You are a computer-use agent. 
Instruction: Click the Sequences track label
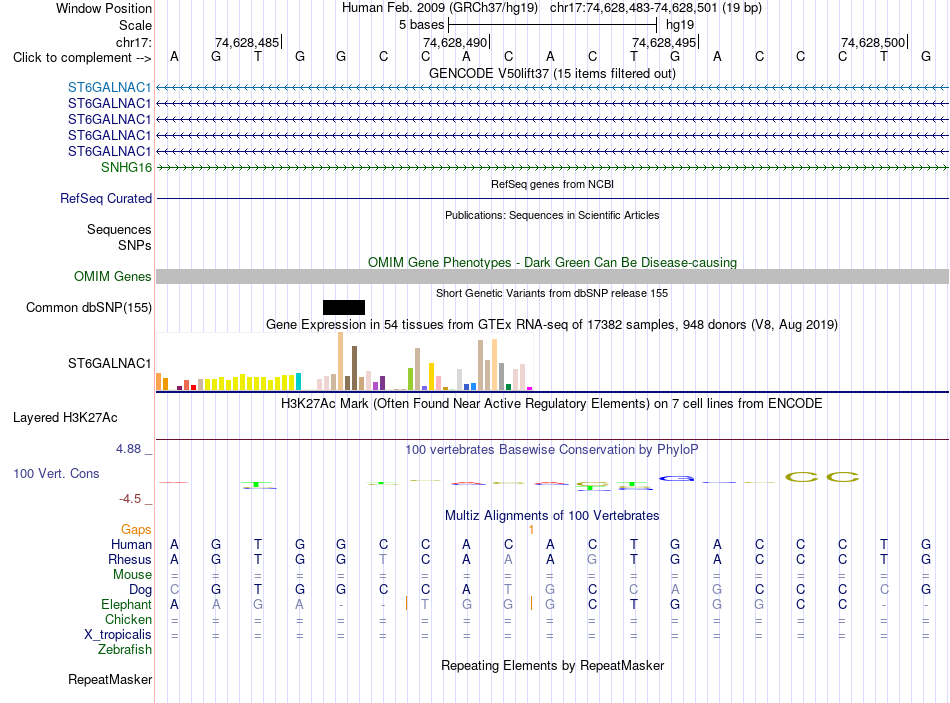(x=119, y=229)
